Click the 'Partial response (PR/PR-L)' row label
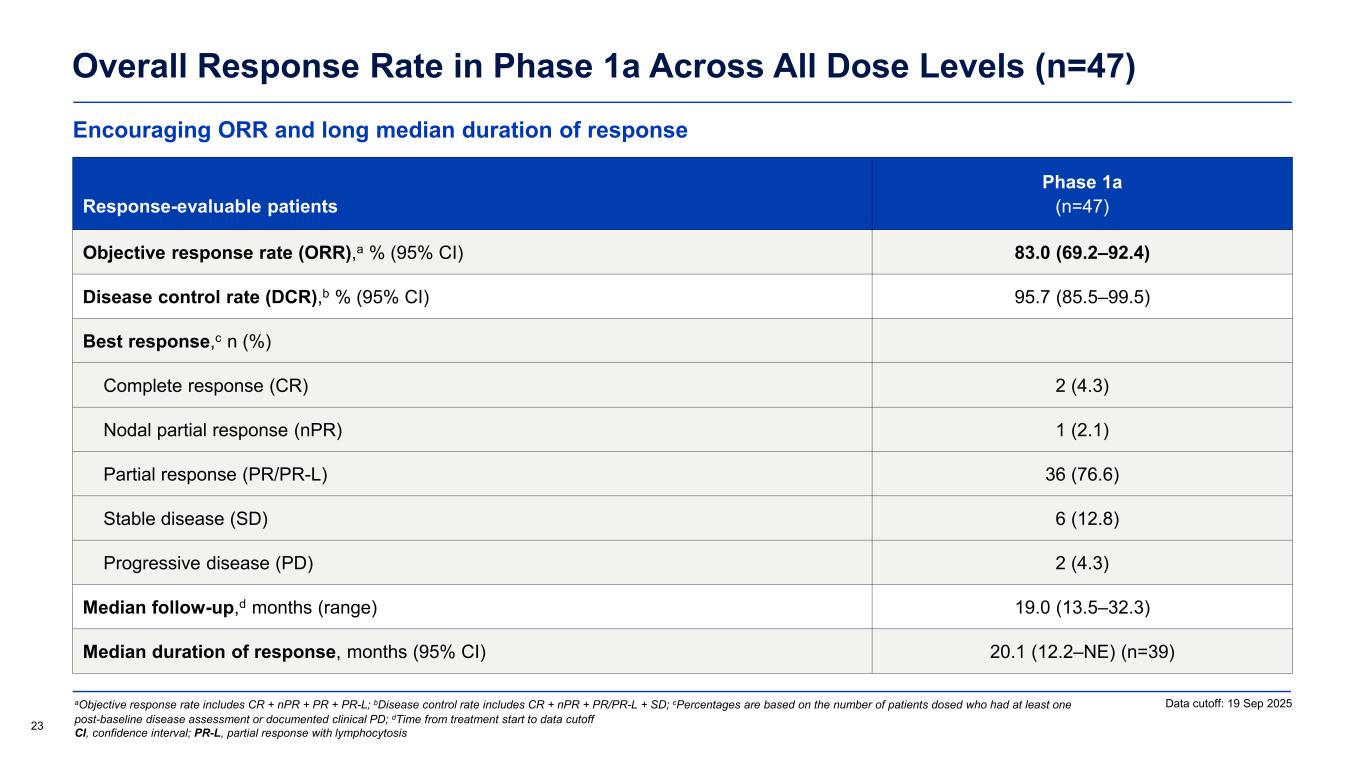Image resolution: width=1365 pixels, height=768 pixels. (215, 474)
